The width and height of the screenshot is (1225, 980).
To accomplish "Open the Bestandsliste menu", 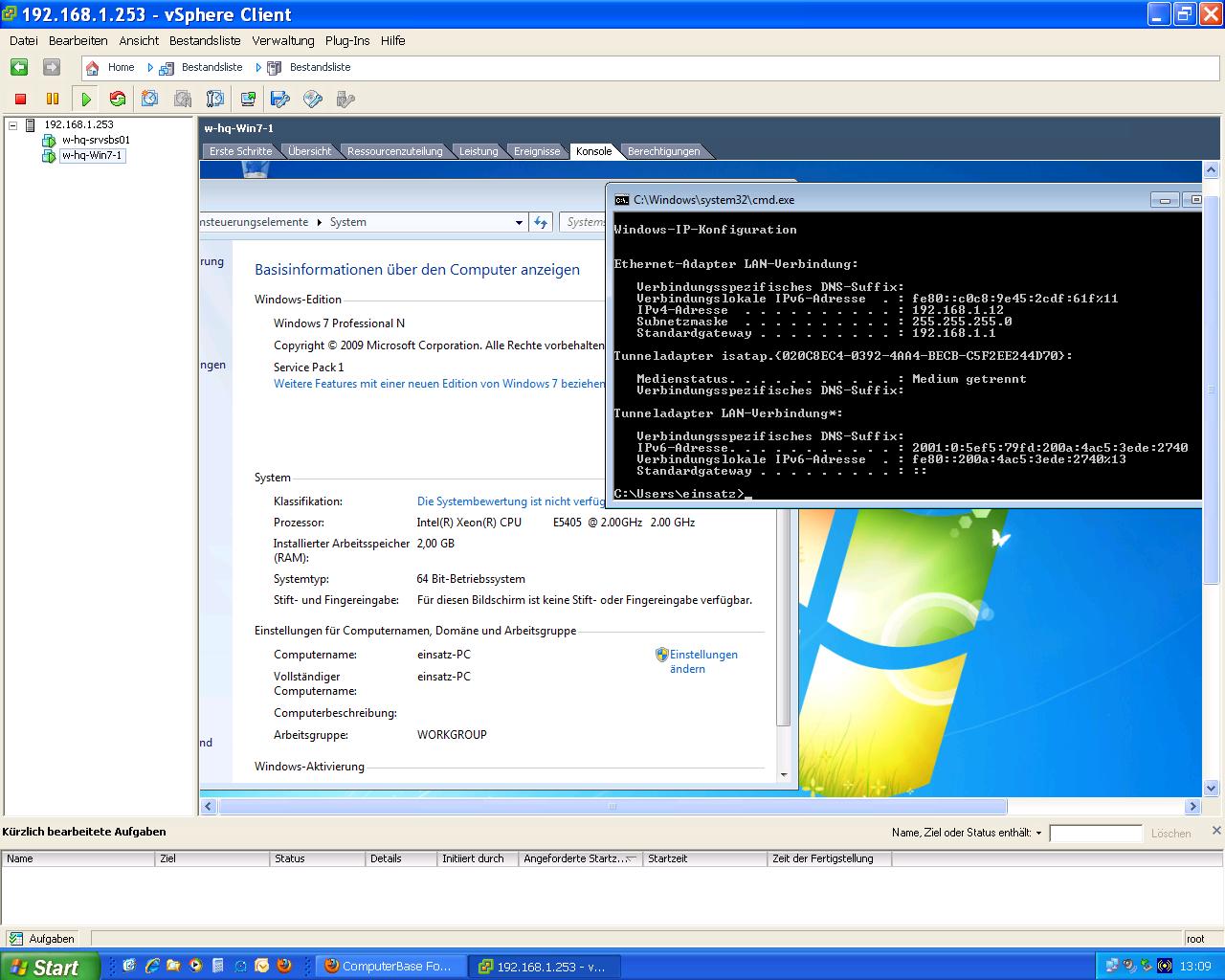I will [205, 40].
